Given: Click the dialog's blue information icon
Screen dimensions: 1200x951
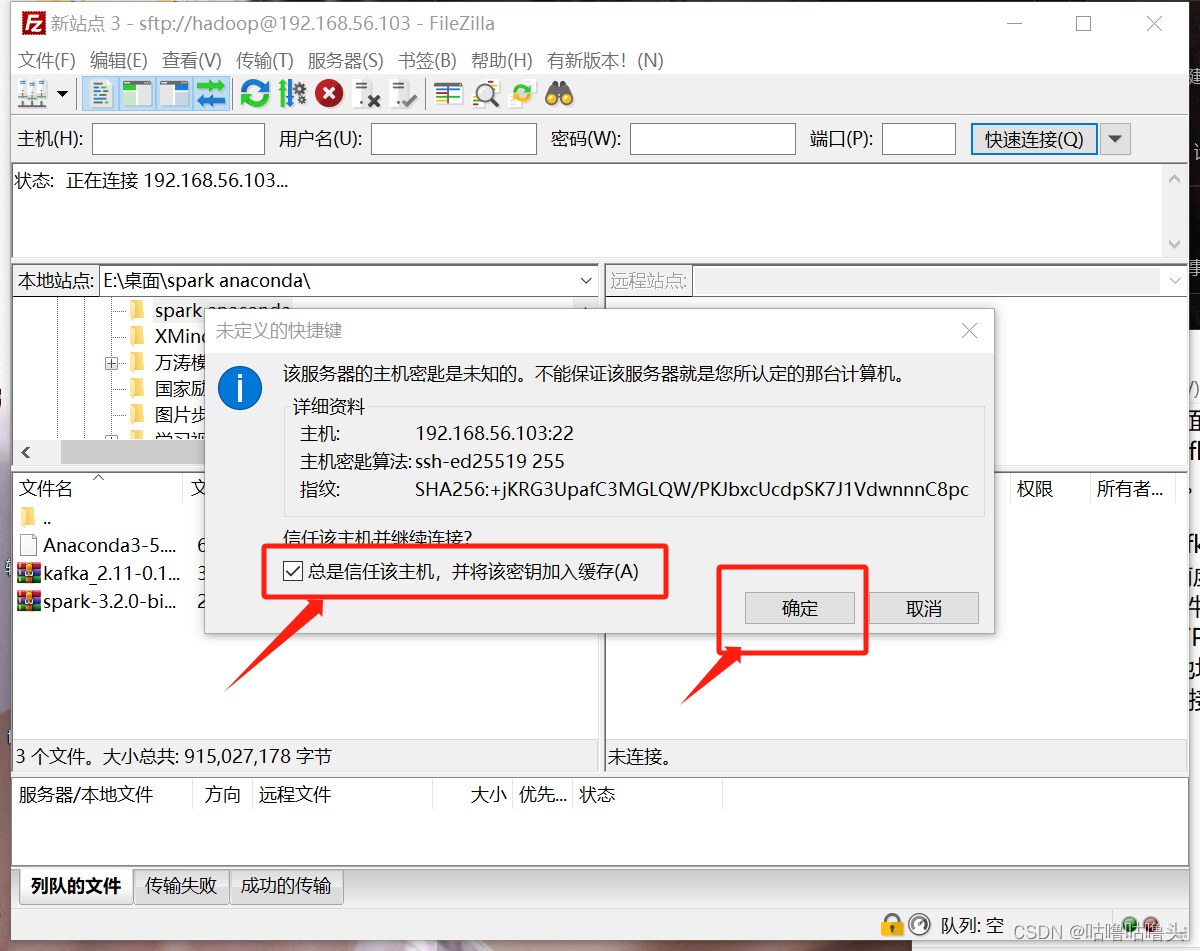Looking at the screenshot, I should coord(240,387).
